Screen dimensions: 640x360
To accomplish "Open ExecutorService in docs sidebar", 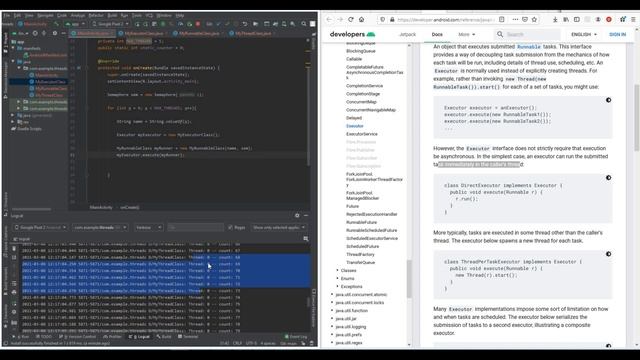I will [x=362, y=134].
